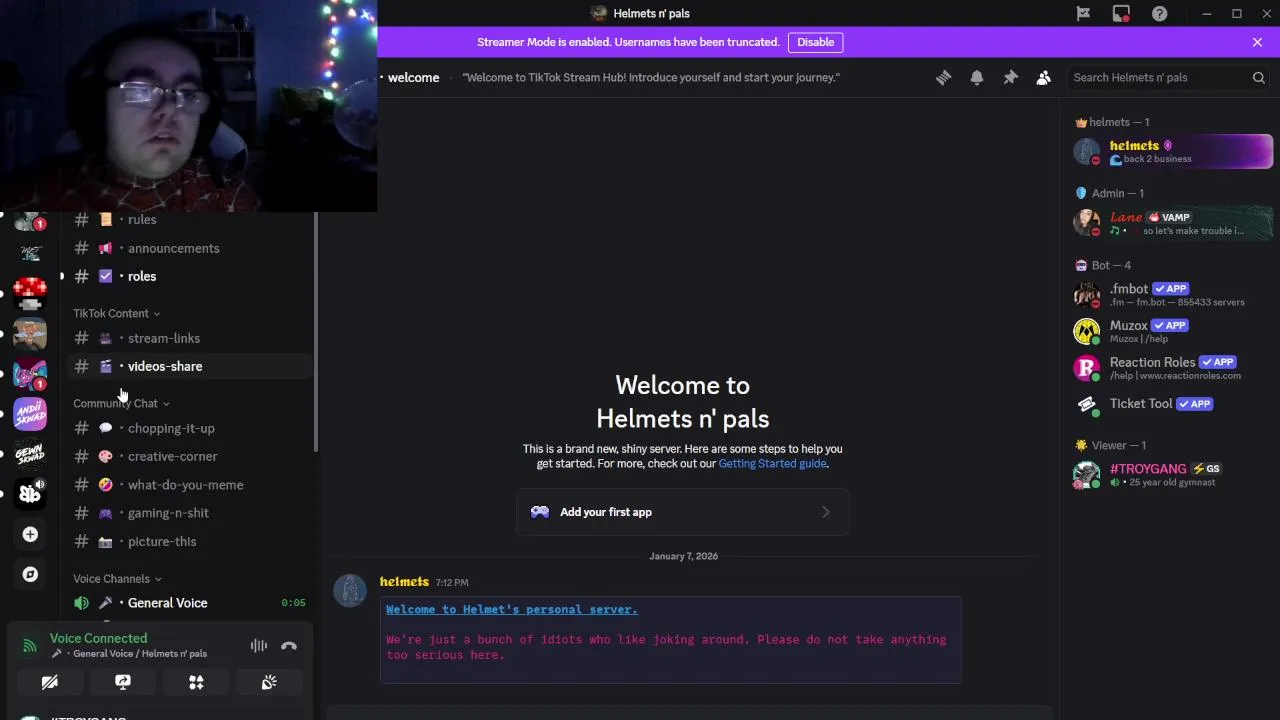Open the Inbox icon with red dot

point(1121,13)
